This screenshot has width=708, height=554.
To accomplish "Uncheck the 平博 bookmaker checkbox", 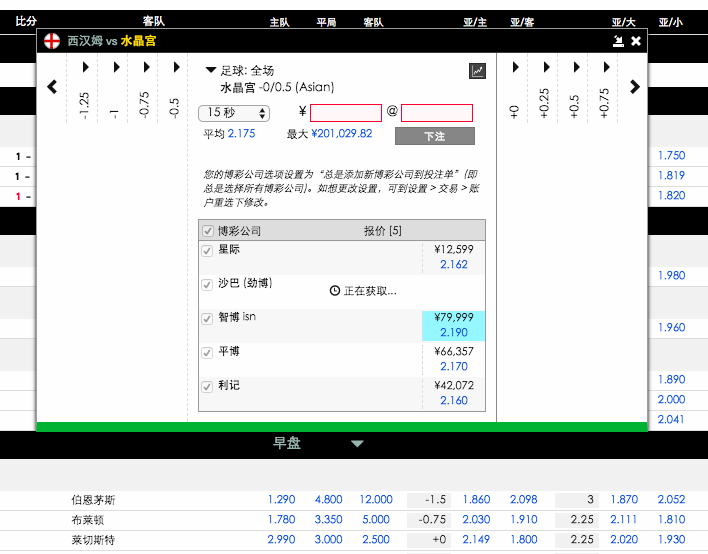I will click(208, 352).
